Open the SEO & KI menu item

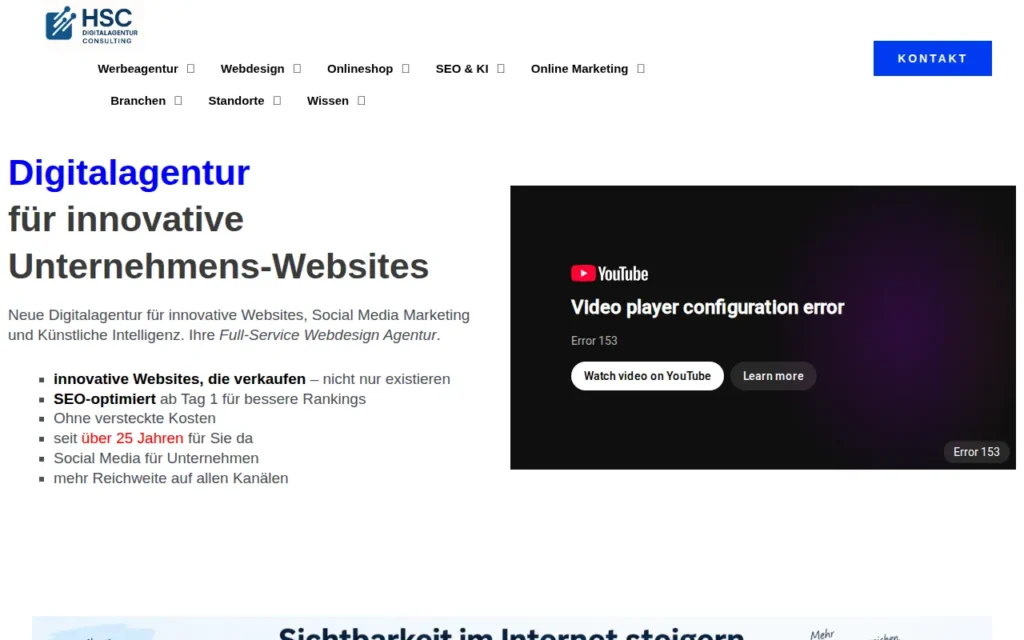coord(462,69)
